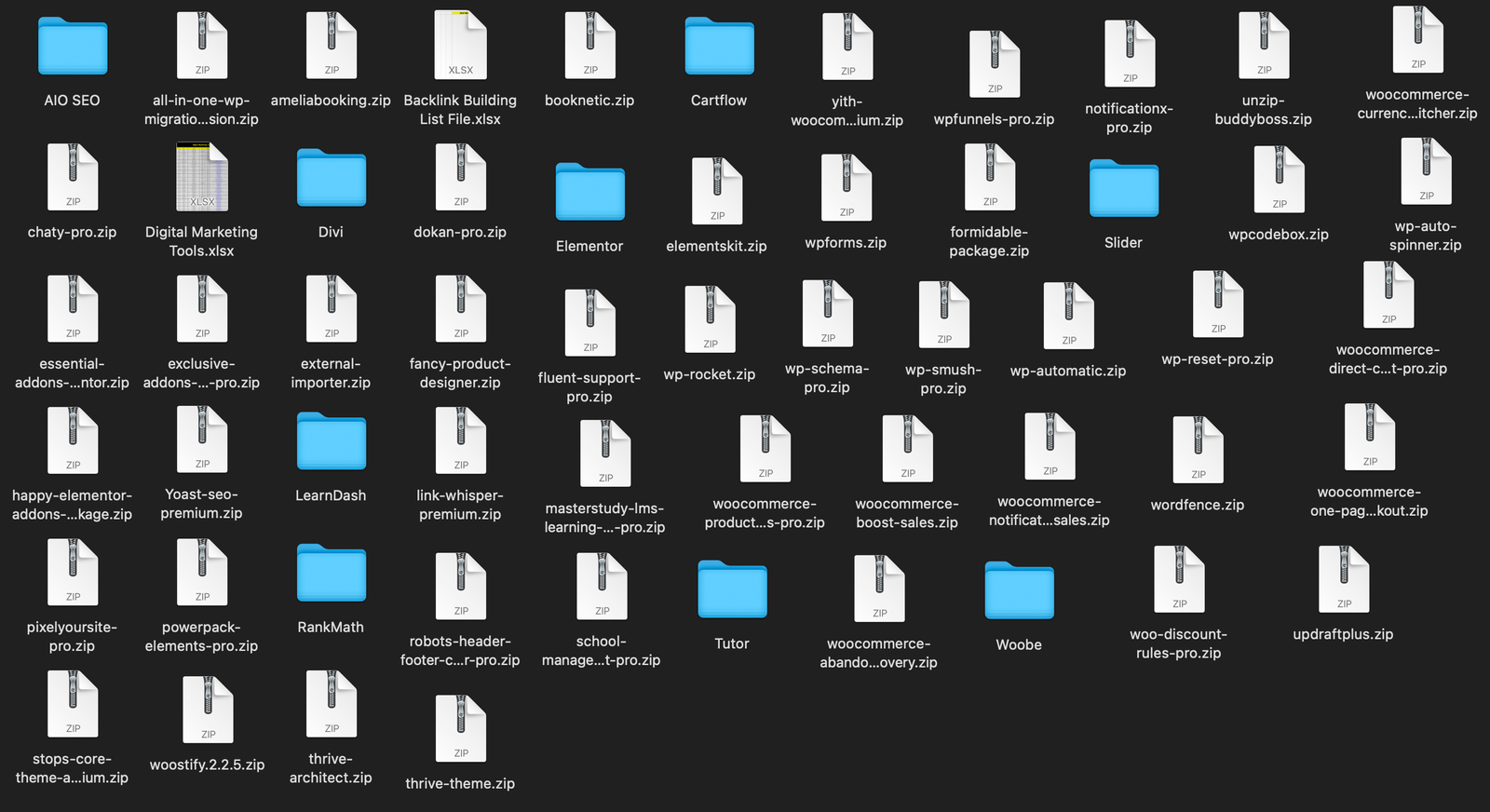Screen dimensions: 1490x812
Task: Select the wordfence.zip archive icon
Action: (x=1199, y=450)
